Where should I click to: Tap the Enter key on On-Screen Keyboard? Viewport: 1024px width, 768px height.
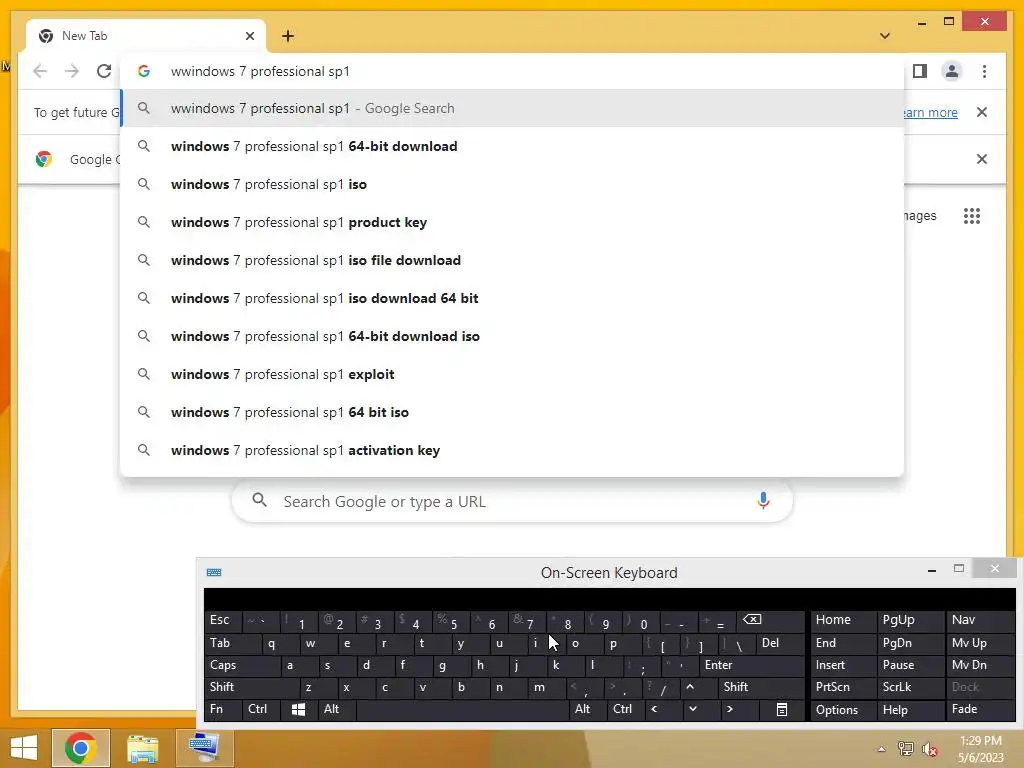[752, 665]
